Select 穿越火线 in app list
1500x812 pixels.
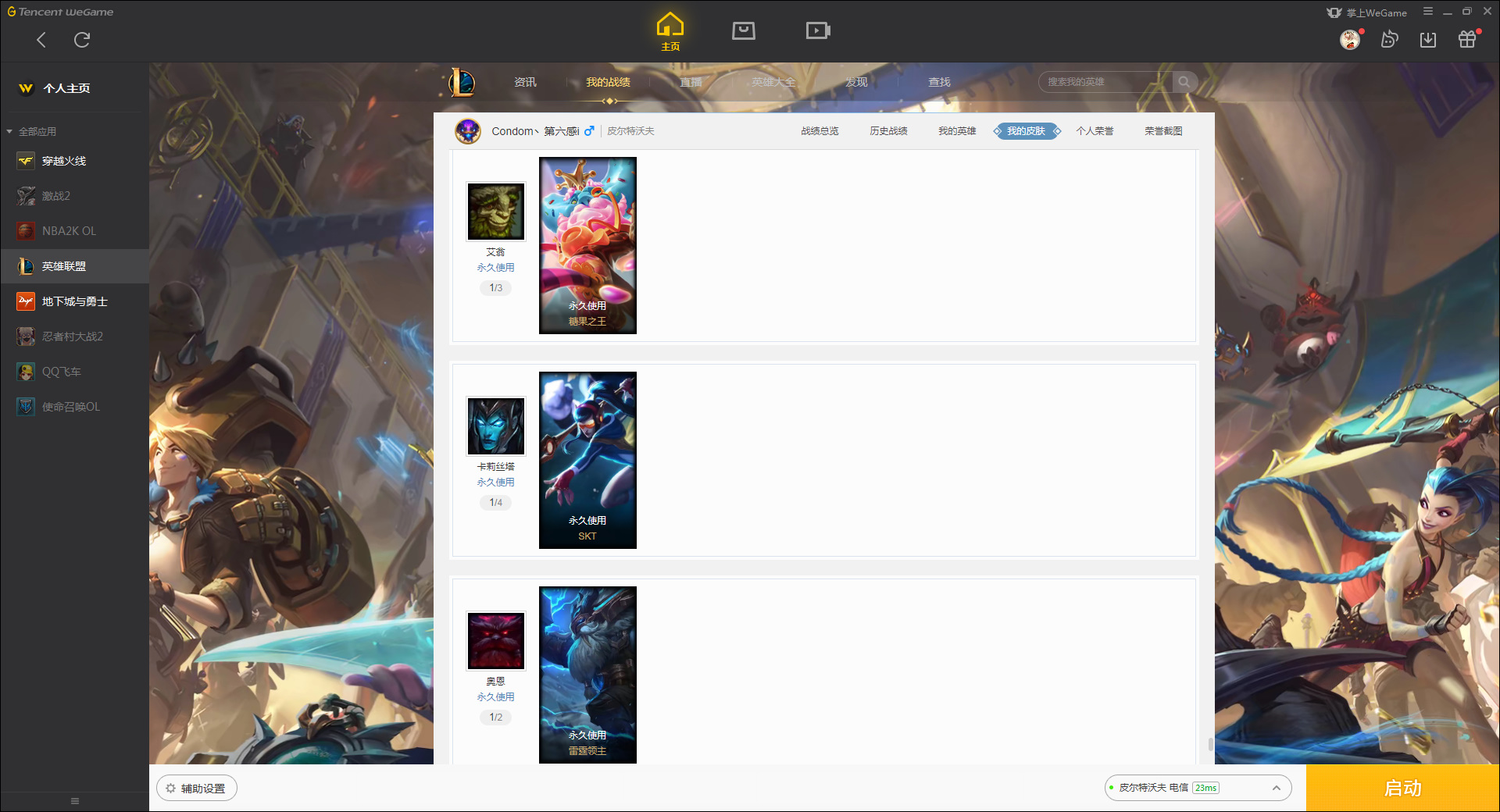[x=74, y=161]
